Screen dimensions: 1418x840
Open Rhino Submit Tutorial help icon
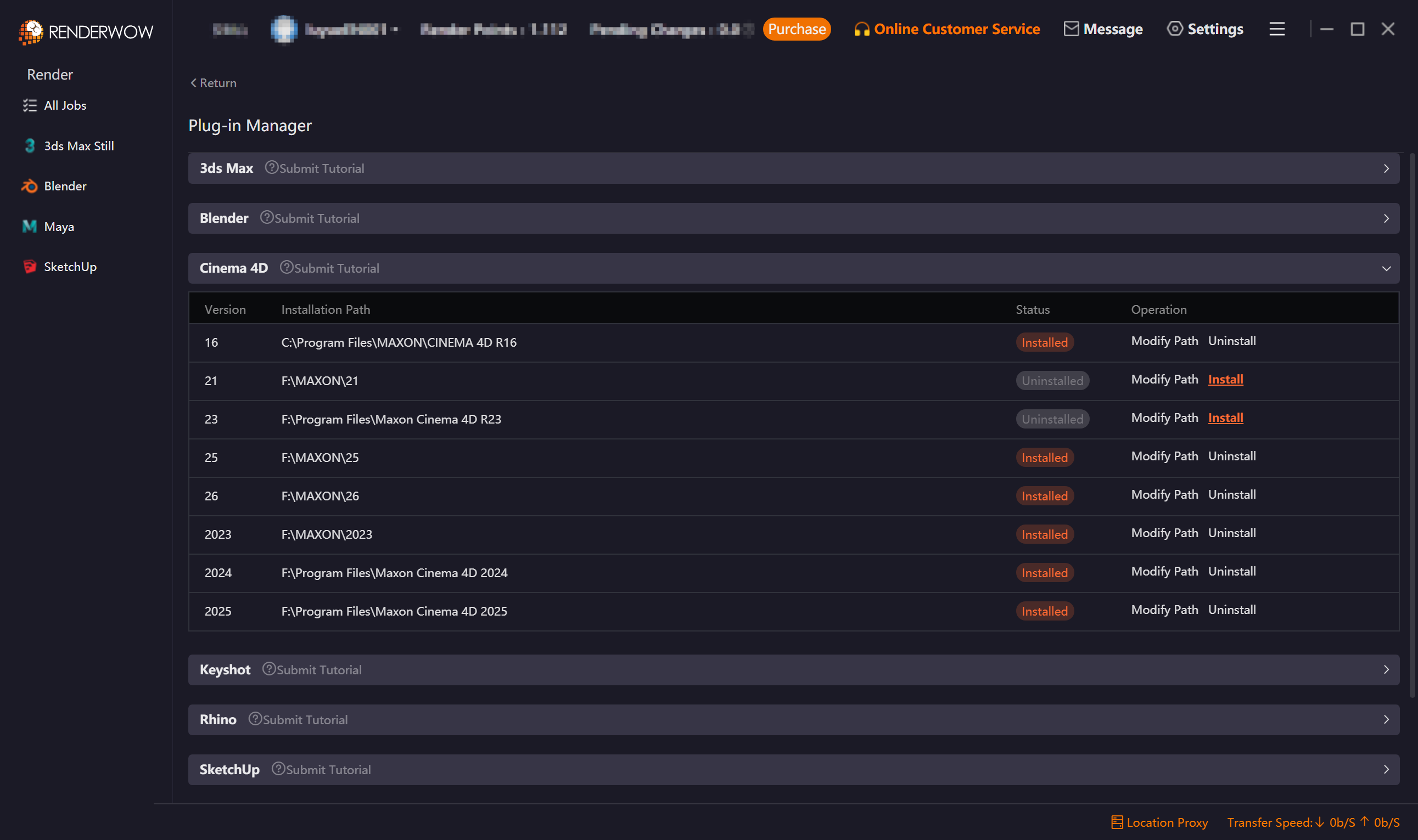[x=255, y=718]
